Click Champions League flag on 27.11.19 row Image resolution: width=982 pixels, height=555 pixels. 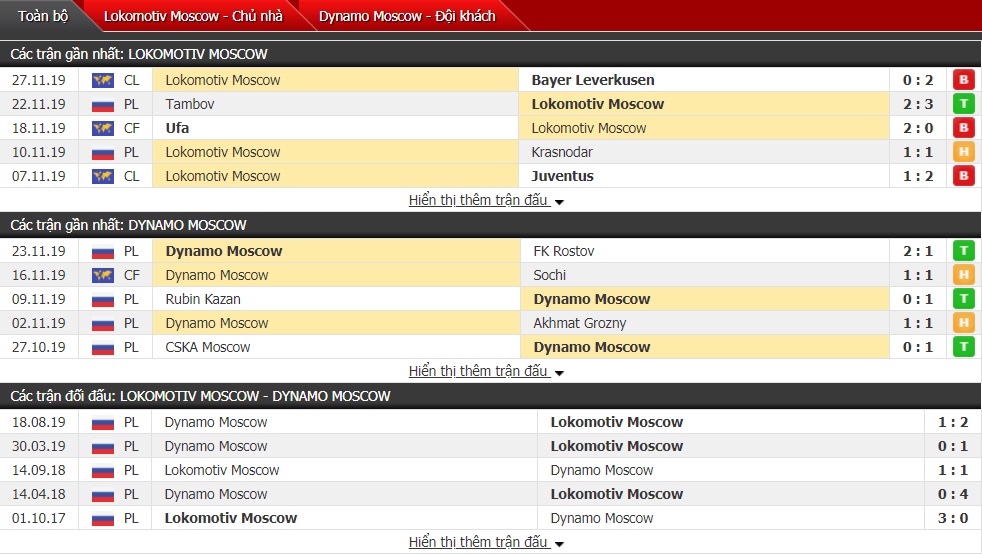(x=103, y=80)
